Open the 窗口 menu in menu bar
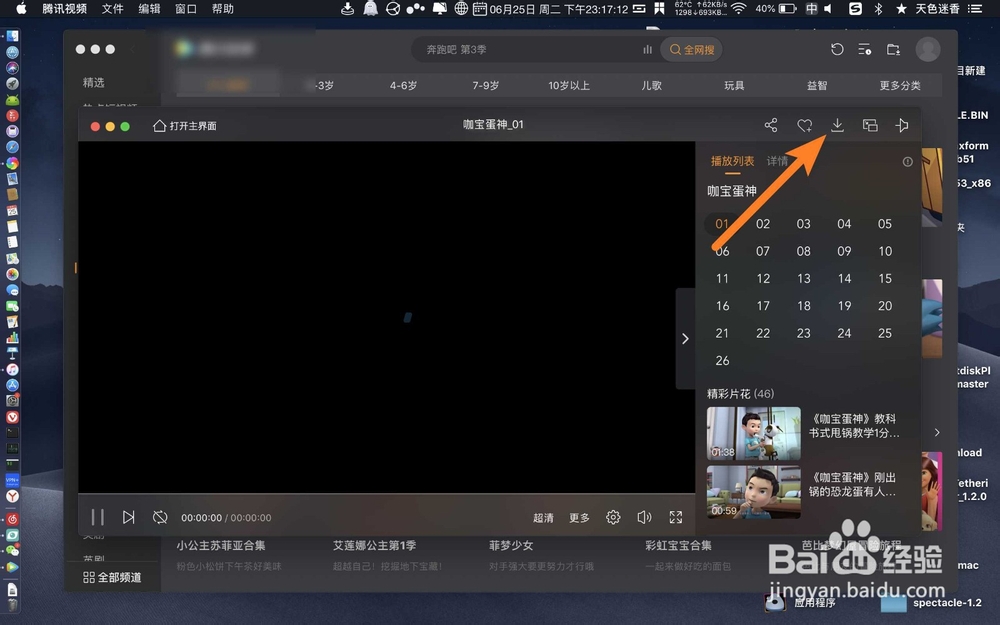1000x625 pixels. click(186, 8)
